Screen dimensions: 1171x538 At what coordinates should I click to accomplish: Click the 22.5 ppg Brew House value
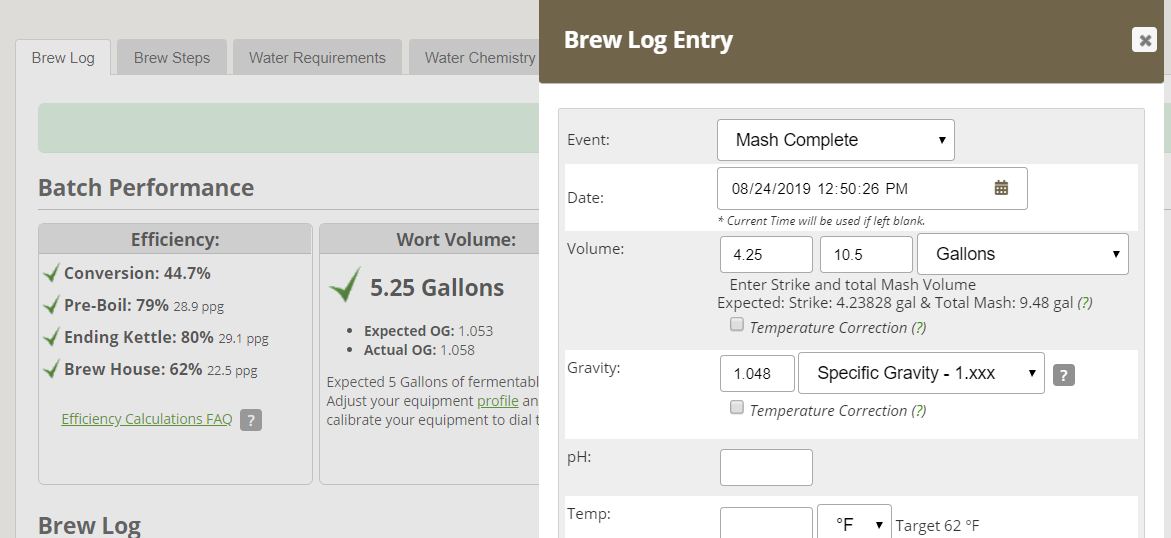click(x=232, y=371)
